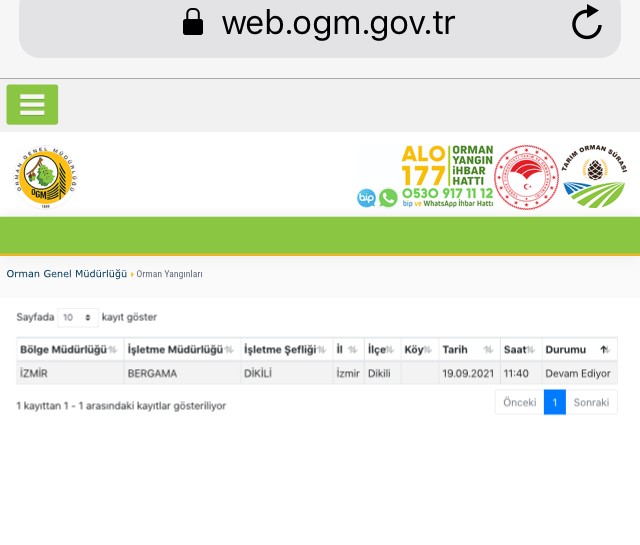This screenshot has height=545, width=640.
Task: Tap the bip messenger icon
Action: tap(366, 198)
